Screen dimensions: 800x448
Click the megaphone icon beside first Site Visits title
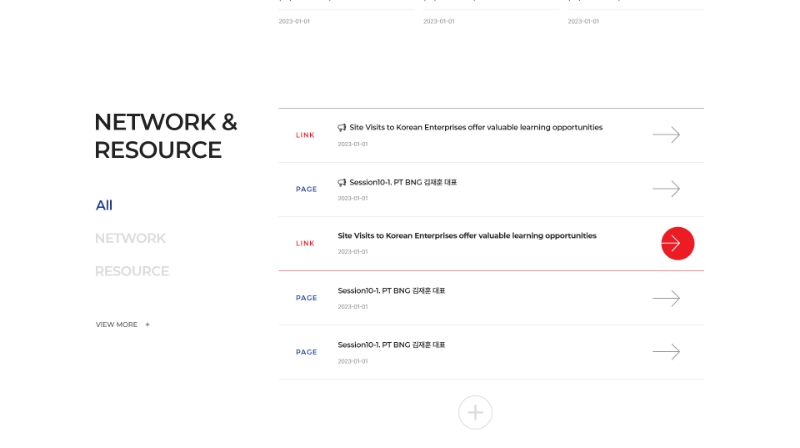[x=342, y=128]
